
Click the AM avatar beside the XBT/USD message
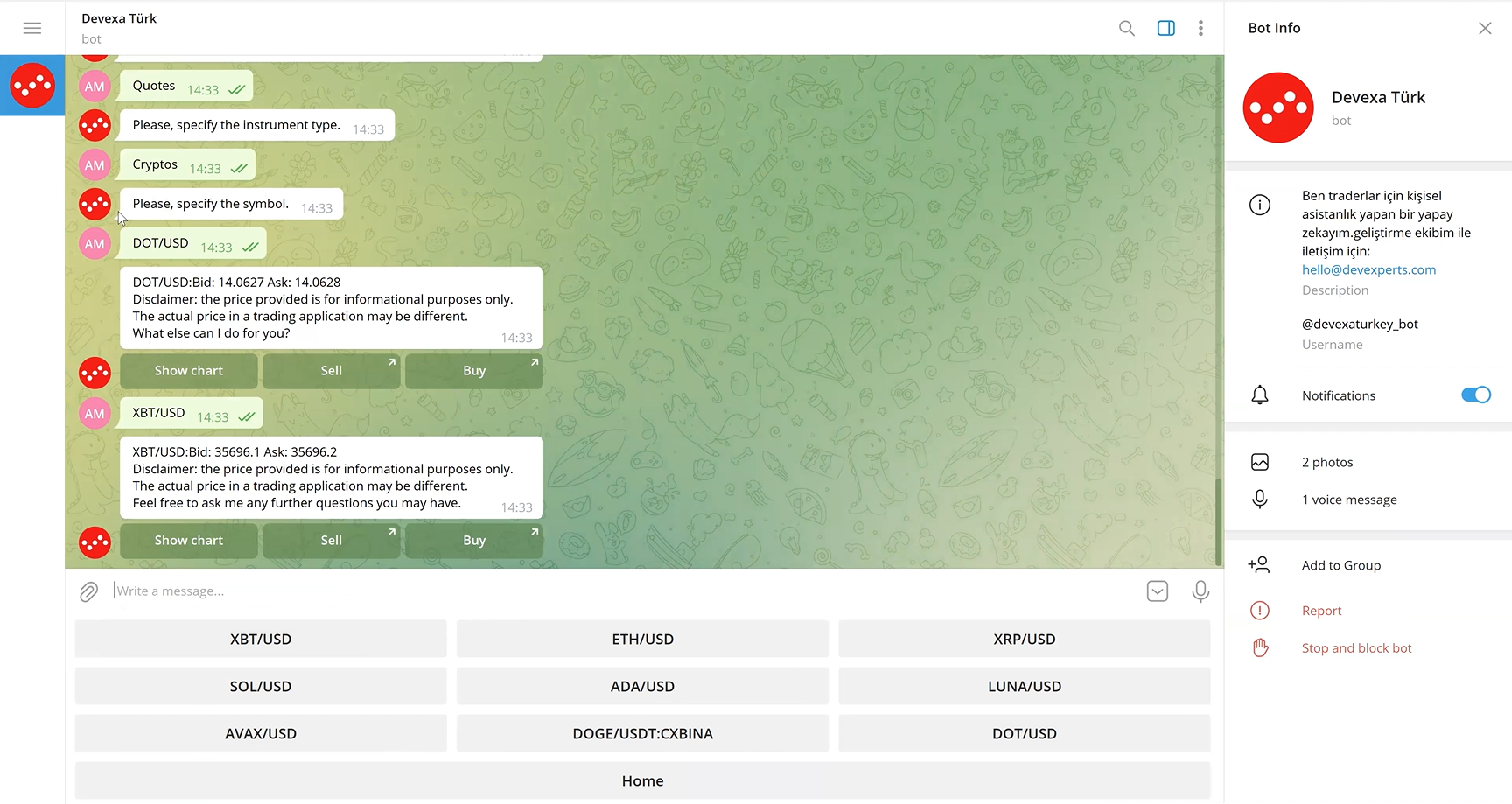point(94,414)
